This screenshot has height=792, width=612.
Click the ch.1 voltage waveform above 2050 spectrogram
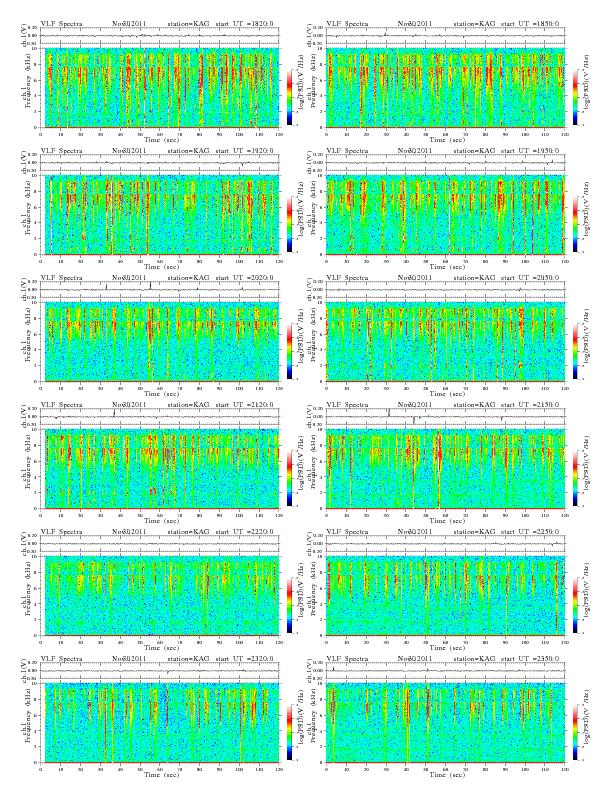445,290
